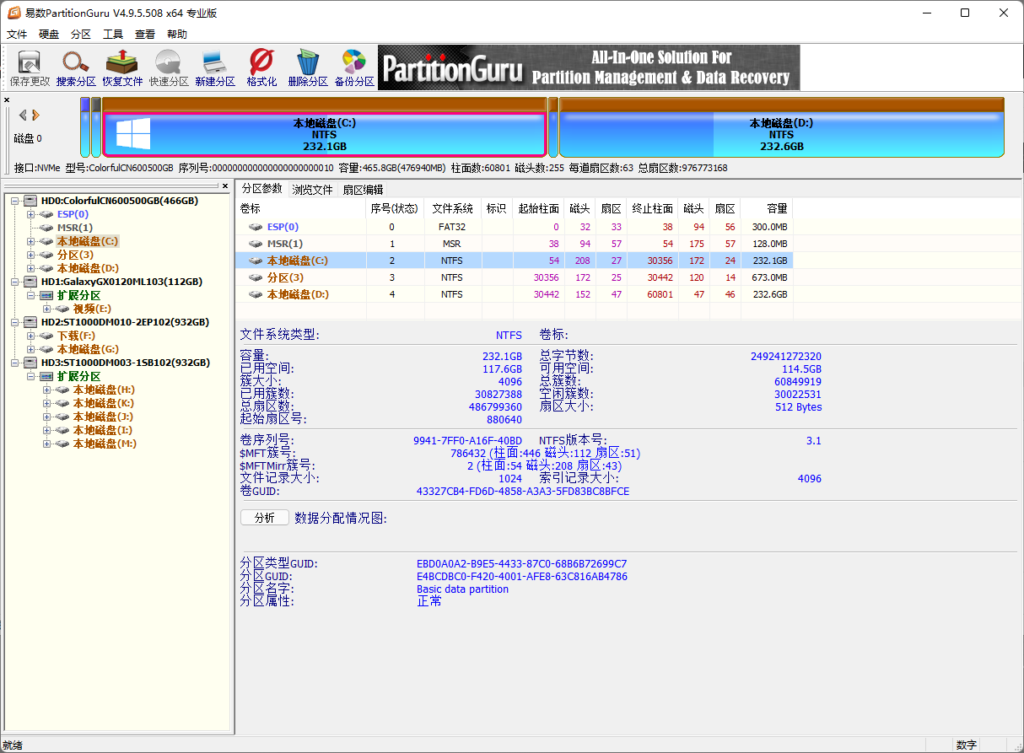Click the 起始柱面 column header
Image resolution: width=1024 pixels, height=753 pixels.
[538, 208]
